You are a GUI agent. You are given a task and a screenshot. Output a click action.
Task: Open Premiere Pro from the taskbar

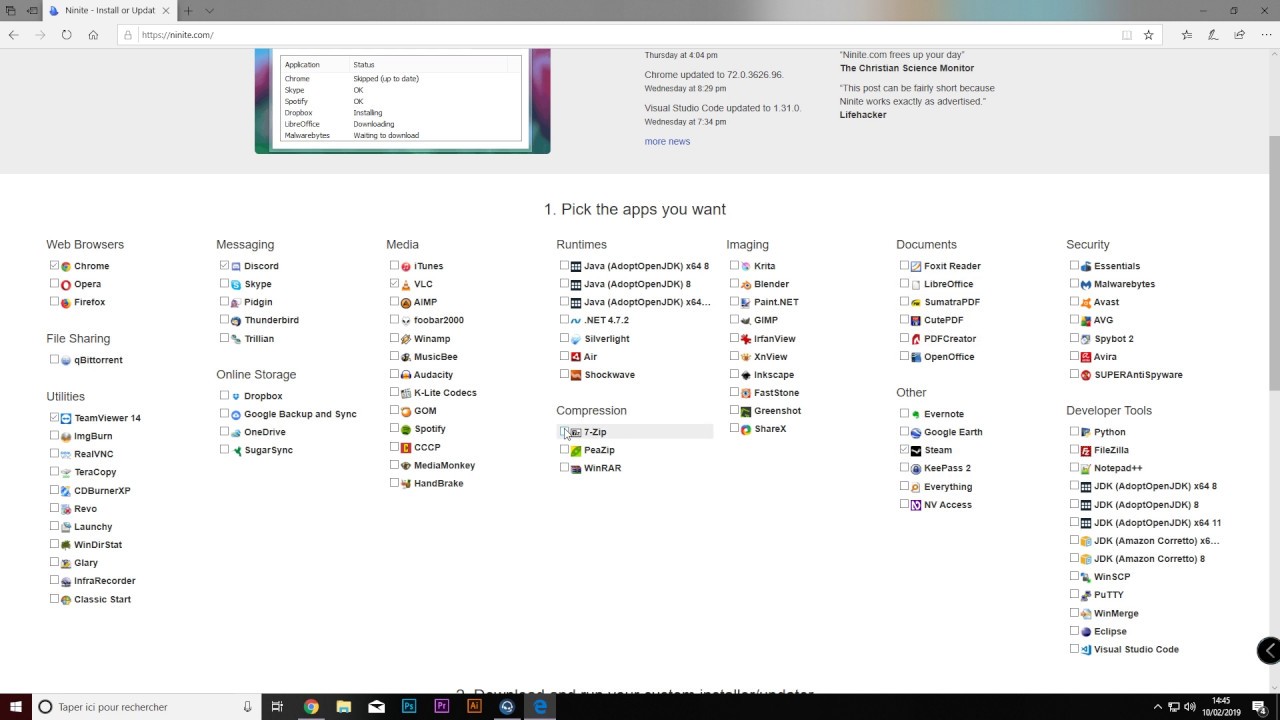click(442, 706)
